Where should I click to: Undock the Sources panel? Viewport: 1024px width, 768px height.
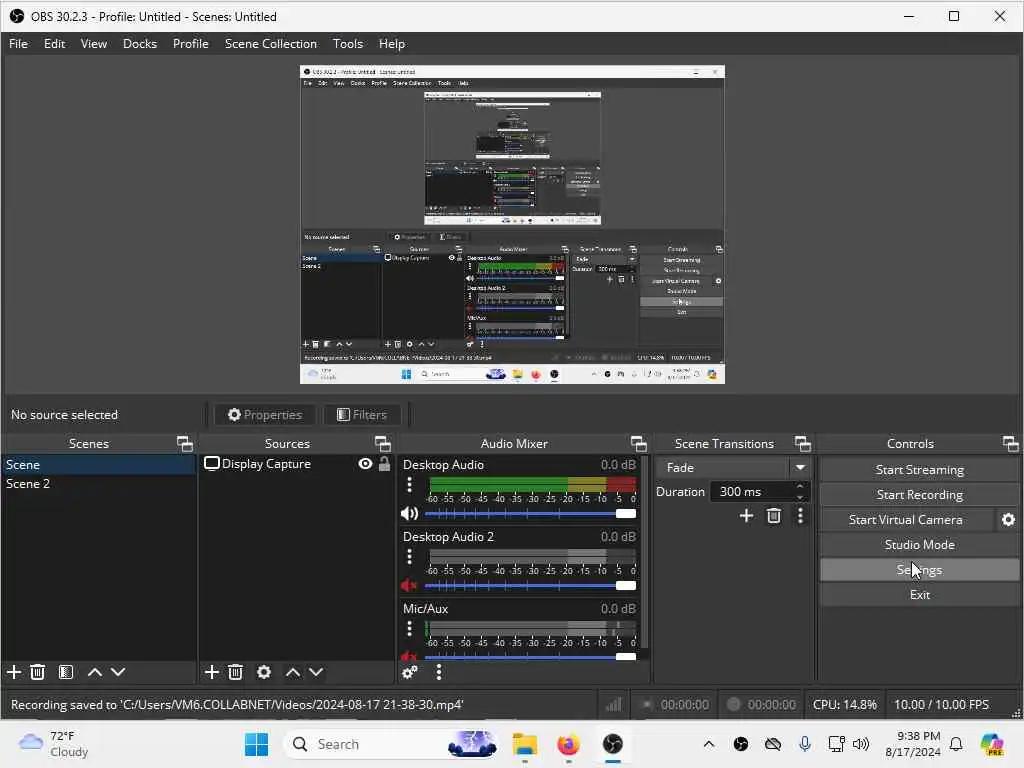click(x=383, y=444)
